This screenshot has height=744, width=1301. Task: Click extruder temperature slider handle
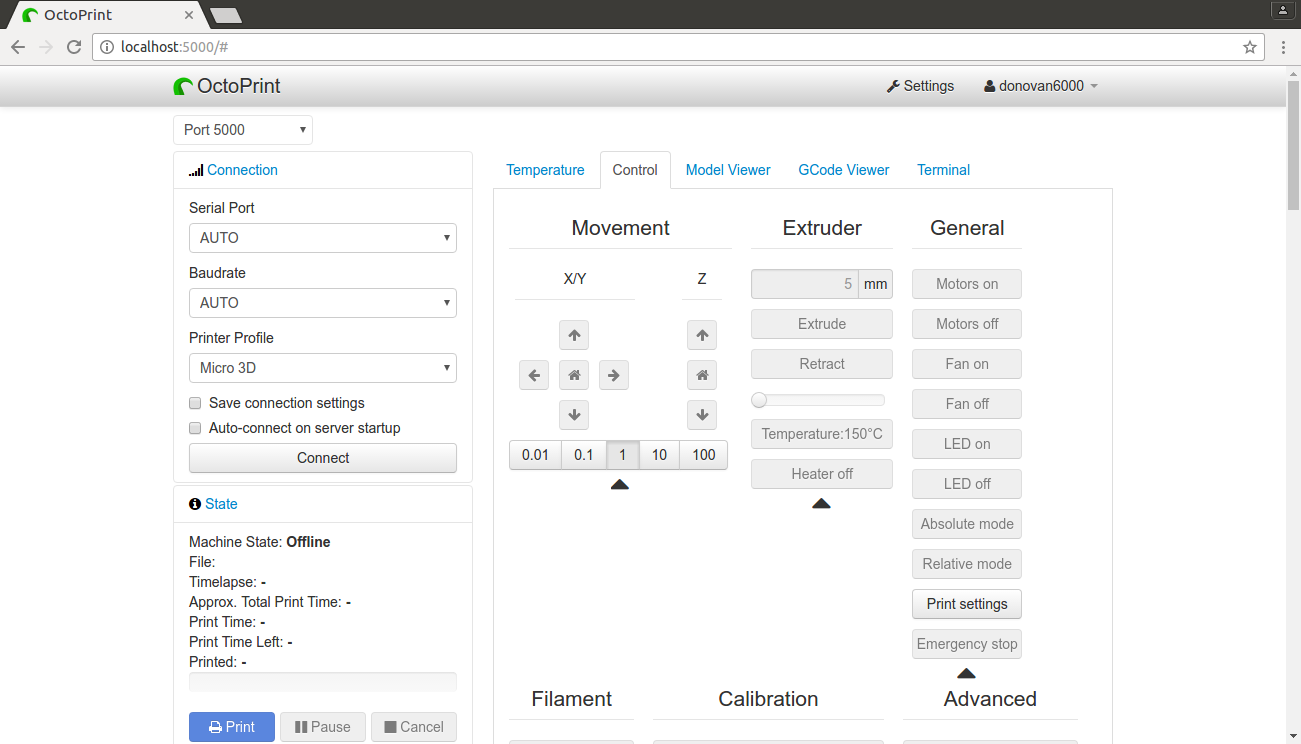click(x=759, y=400)
